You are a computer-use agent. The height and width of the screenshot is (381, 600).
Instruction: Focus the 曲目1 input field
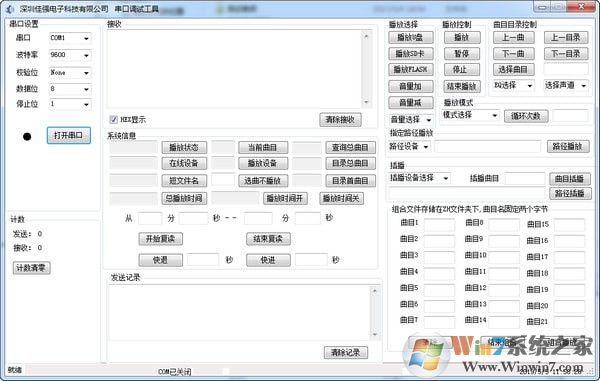point(439,225)
